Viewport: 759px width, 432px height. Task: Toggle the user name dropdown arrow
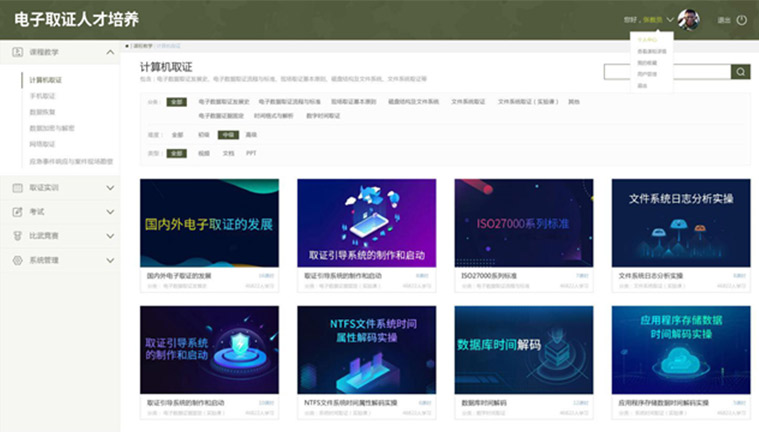click(x=670, y=20)
